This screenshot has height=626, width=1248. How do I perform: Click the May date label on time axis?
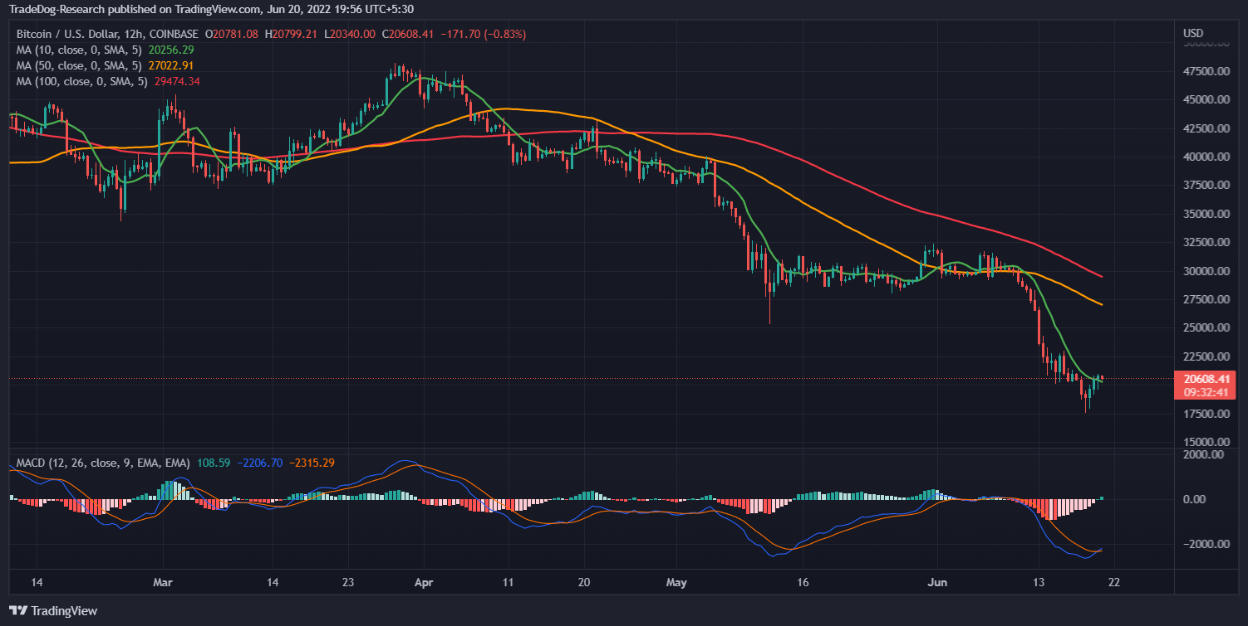(677, 581)
